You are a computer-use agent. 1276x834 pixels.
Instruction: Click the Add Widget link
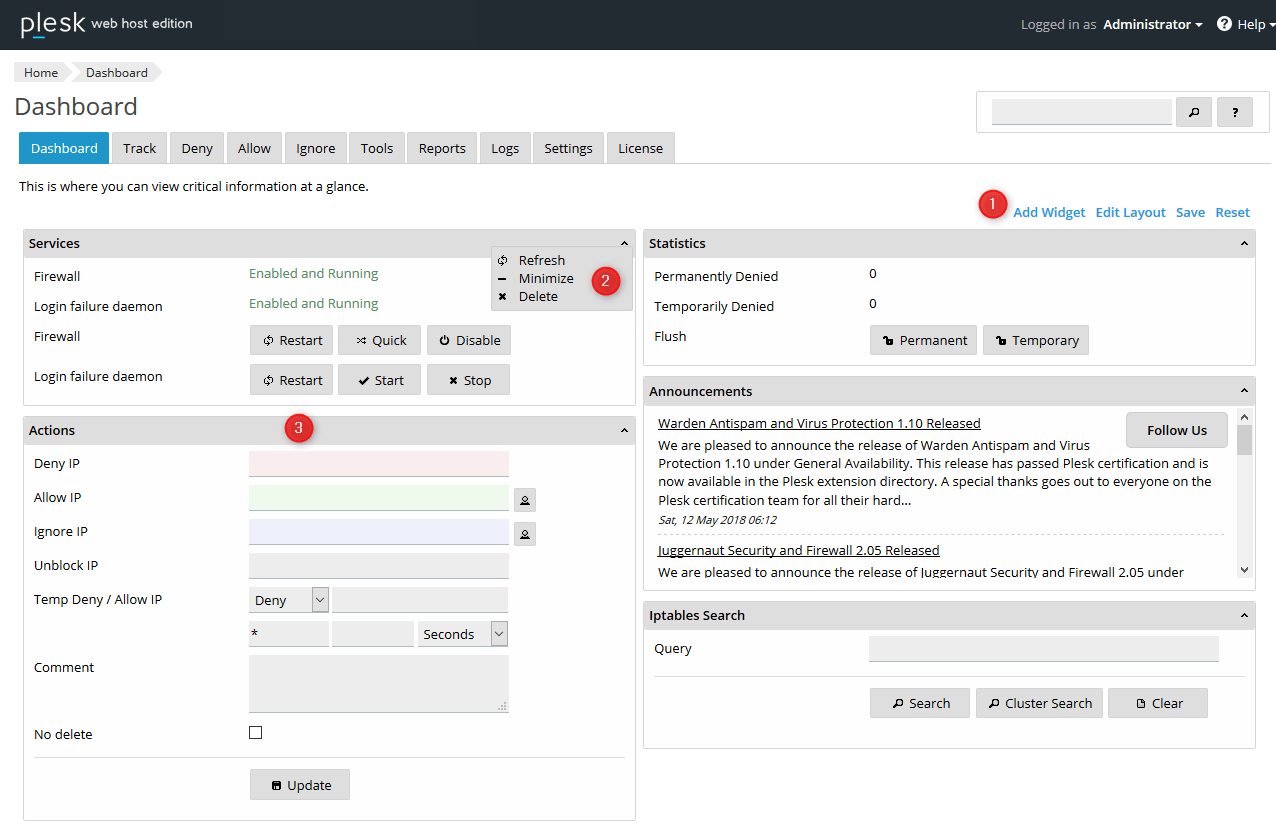(x=1049, y=212)
